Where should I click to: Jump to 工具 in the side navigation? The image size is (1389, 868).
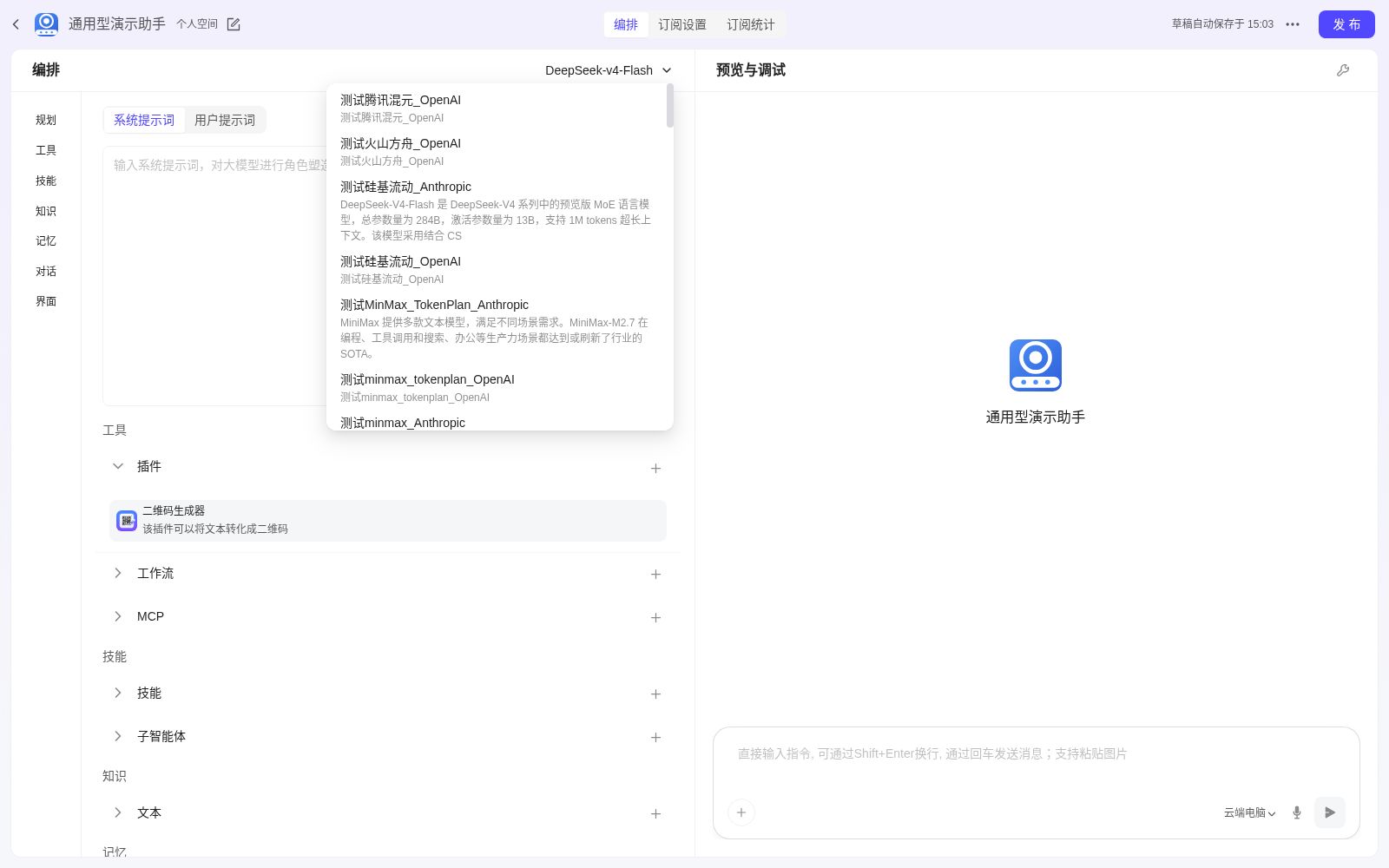[46, 150]
